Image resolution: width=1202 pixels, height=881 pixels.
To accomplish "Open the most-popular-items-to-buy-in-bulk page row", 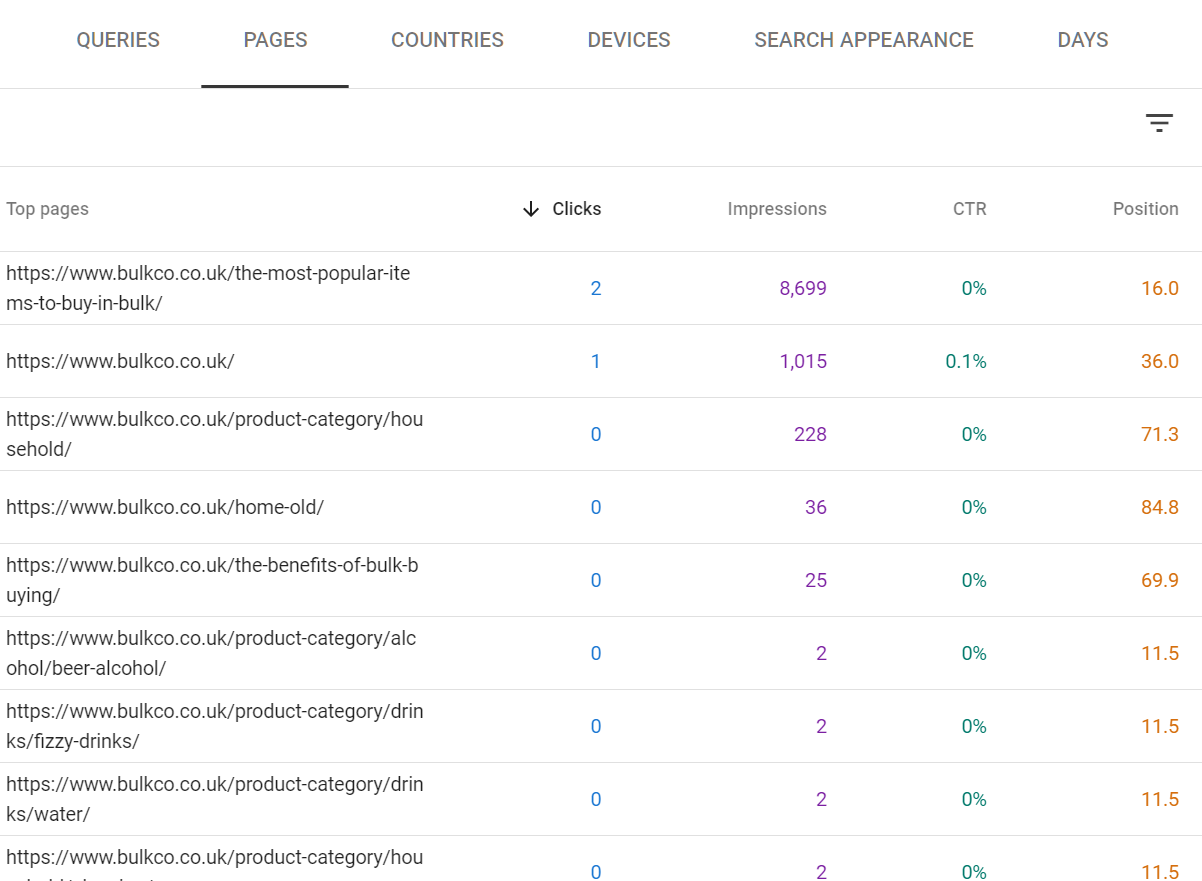I will click(x=208, y=288).
